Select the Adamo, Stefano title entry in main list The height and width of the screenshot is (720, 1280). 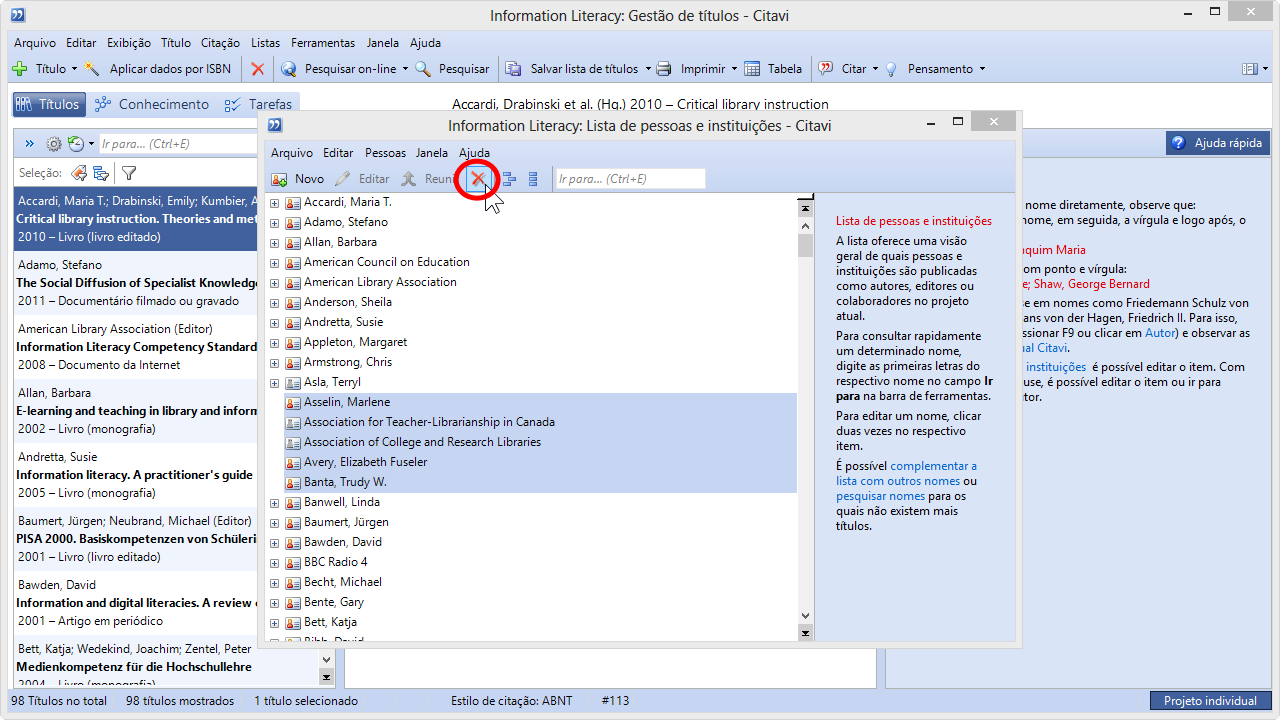136,283
